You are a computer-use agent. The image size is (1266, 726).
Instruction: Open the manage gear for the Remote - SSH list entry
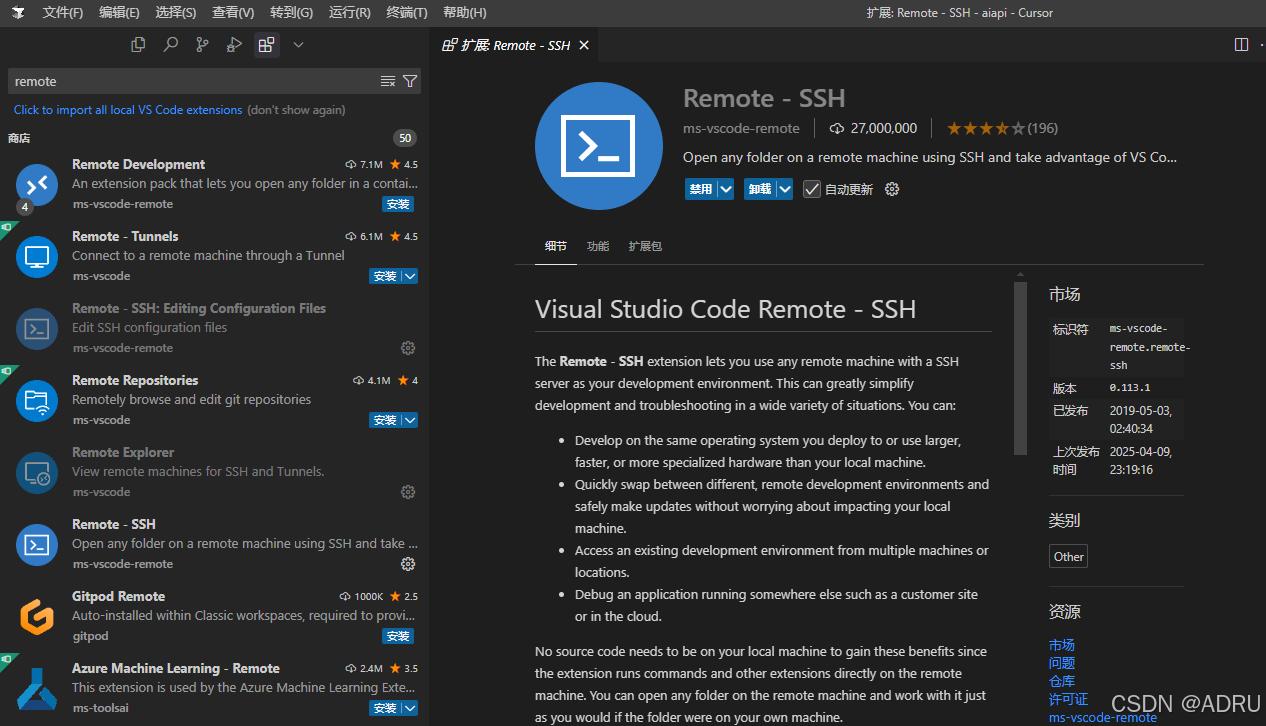point(408,564)
